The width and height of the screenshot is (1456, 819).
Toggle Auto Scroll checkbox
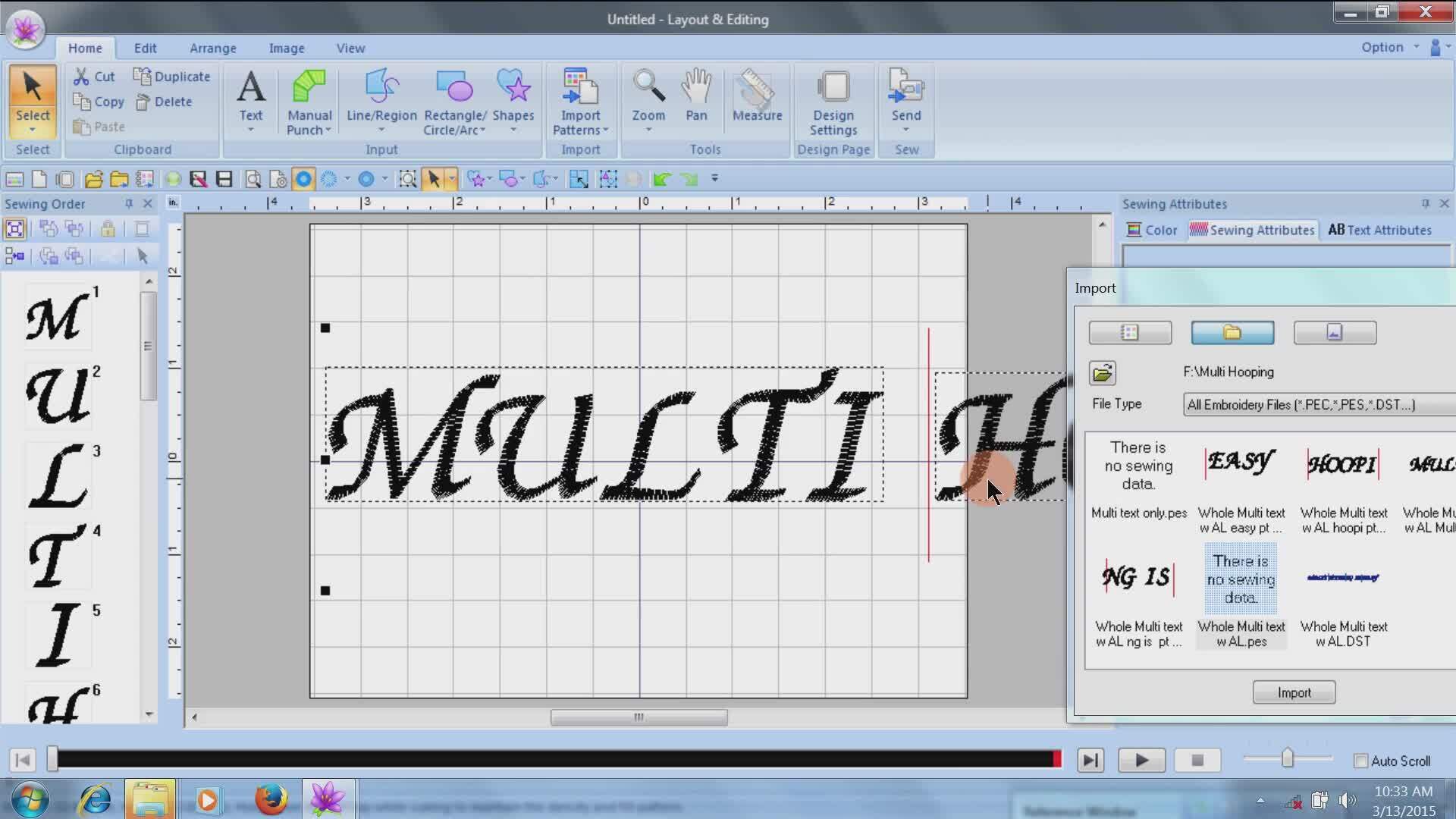point(1361,761)
